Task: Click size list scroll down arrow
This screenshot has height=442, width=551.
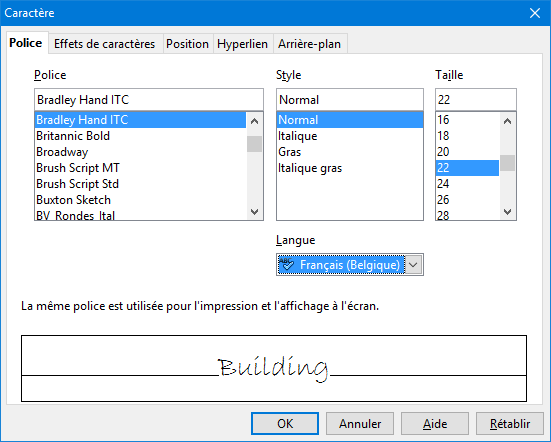Action: (507, 212)
